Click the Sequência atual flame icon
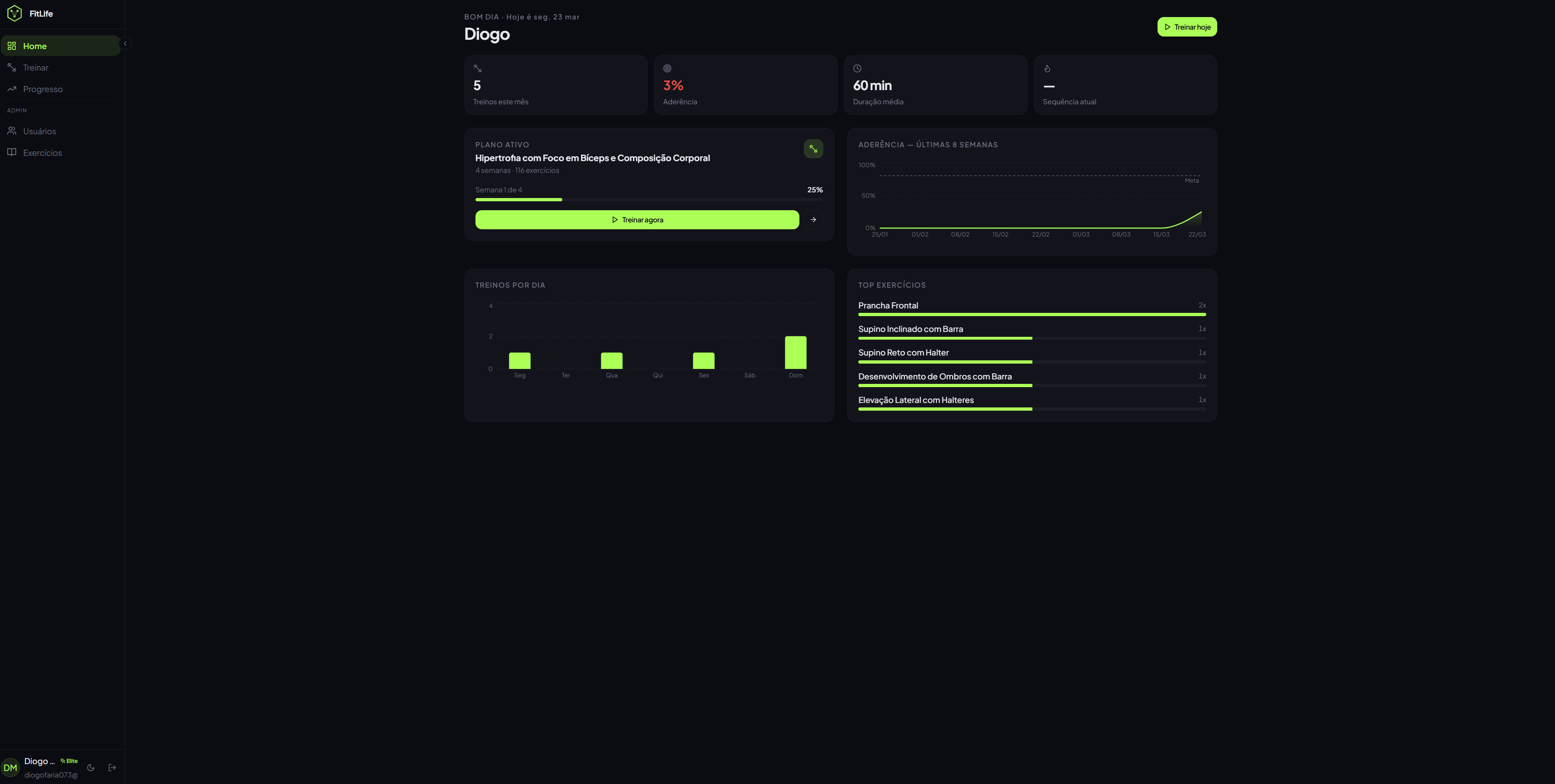The width and height of the screenshot is (1555, 784). (x=1047, y=69)
